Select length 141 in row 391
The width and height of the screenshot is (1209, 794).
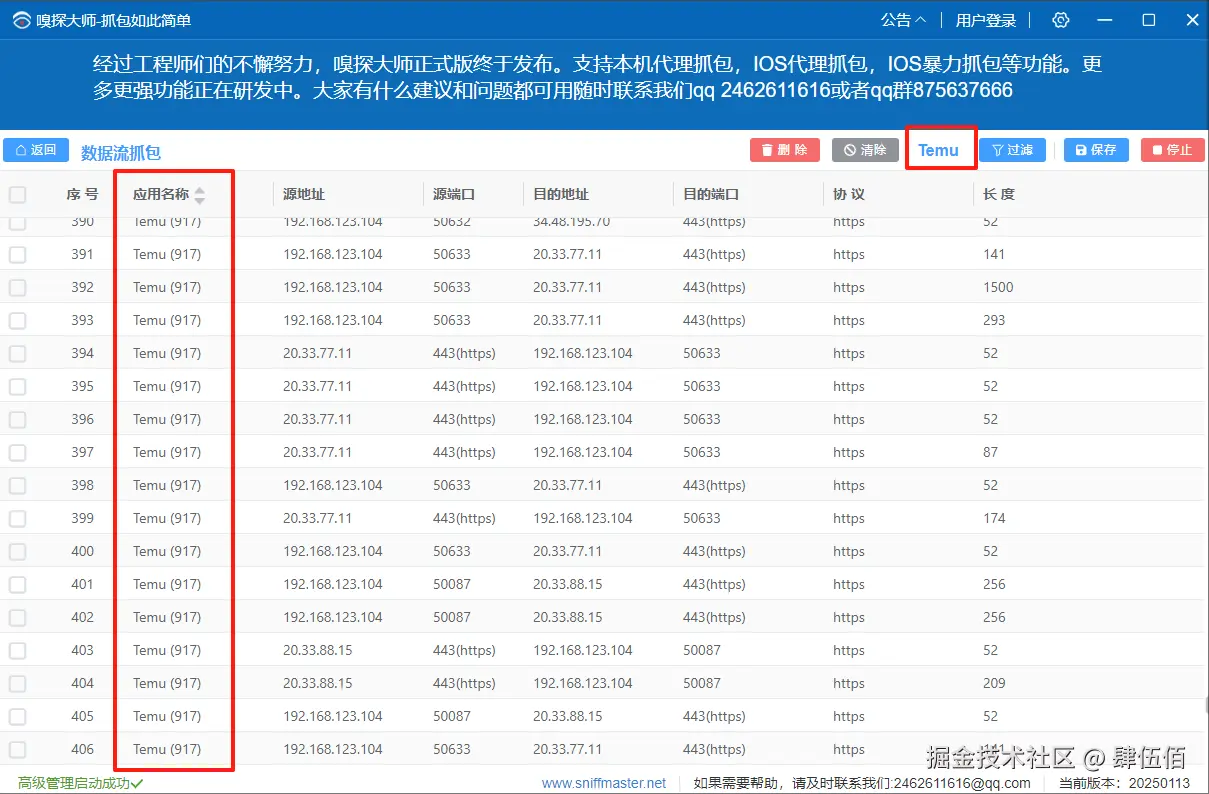coord(994,254)
